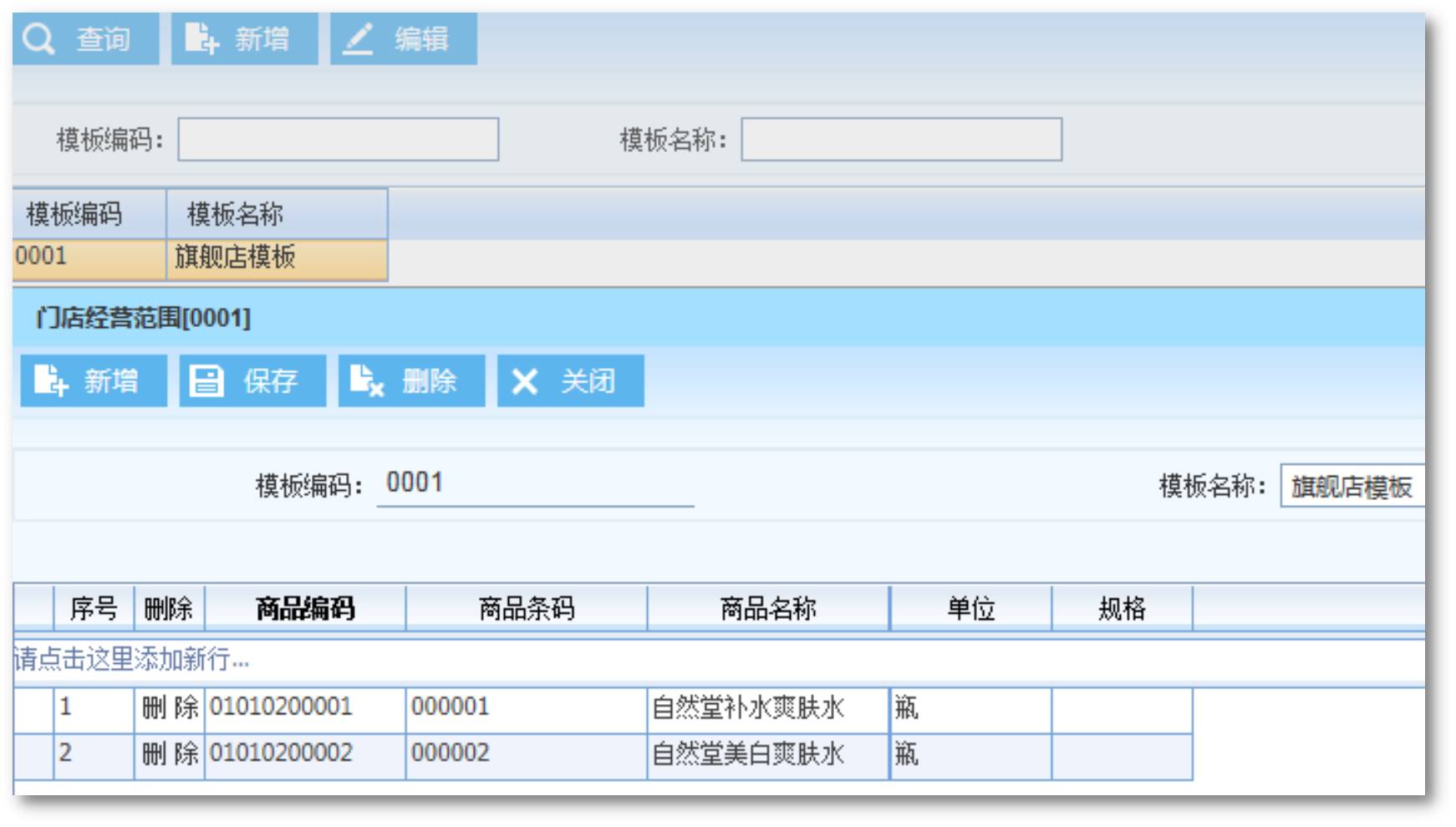Viewport: 1456px width, 827px height.
Task: Click product name 自然堂补水爽肤水
Action: coord(768,710)
